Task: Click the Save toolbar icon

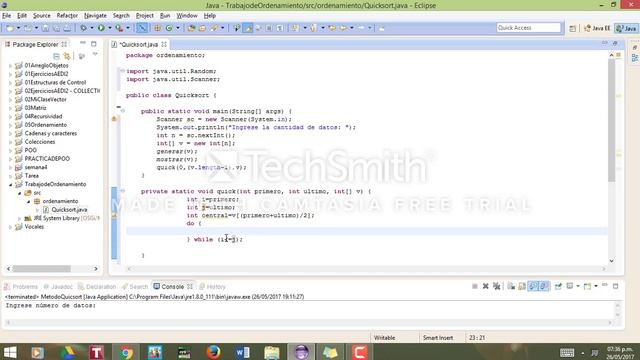Action: [45, 28]
